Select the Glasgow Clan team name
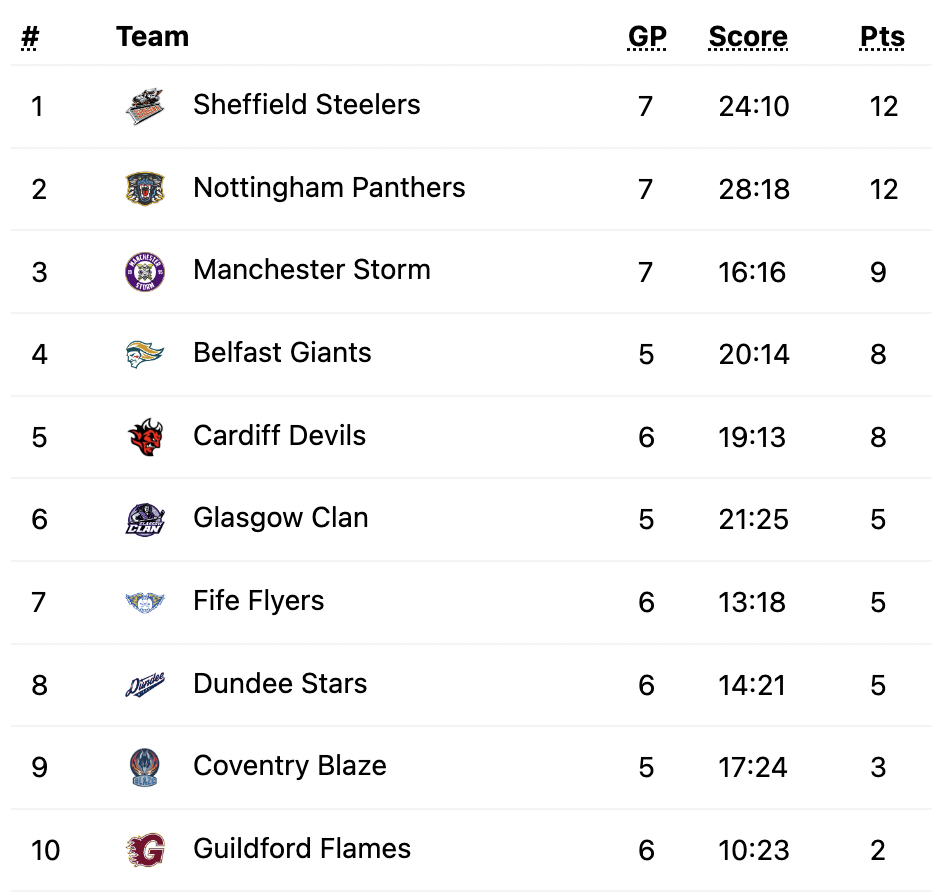Image resolution: width=932 pixels, height=895 pixels. (x=281, y=518)
